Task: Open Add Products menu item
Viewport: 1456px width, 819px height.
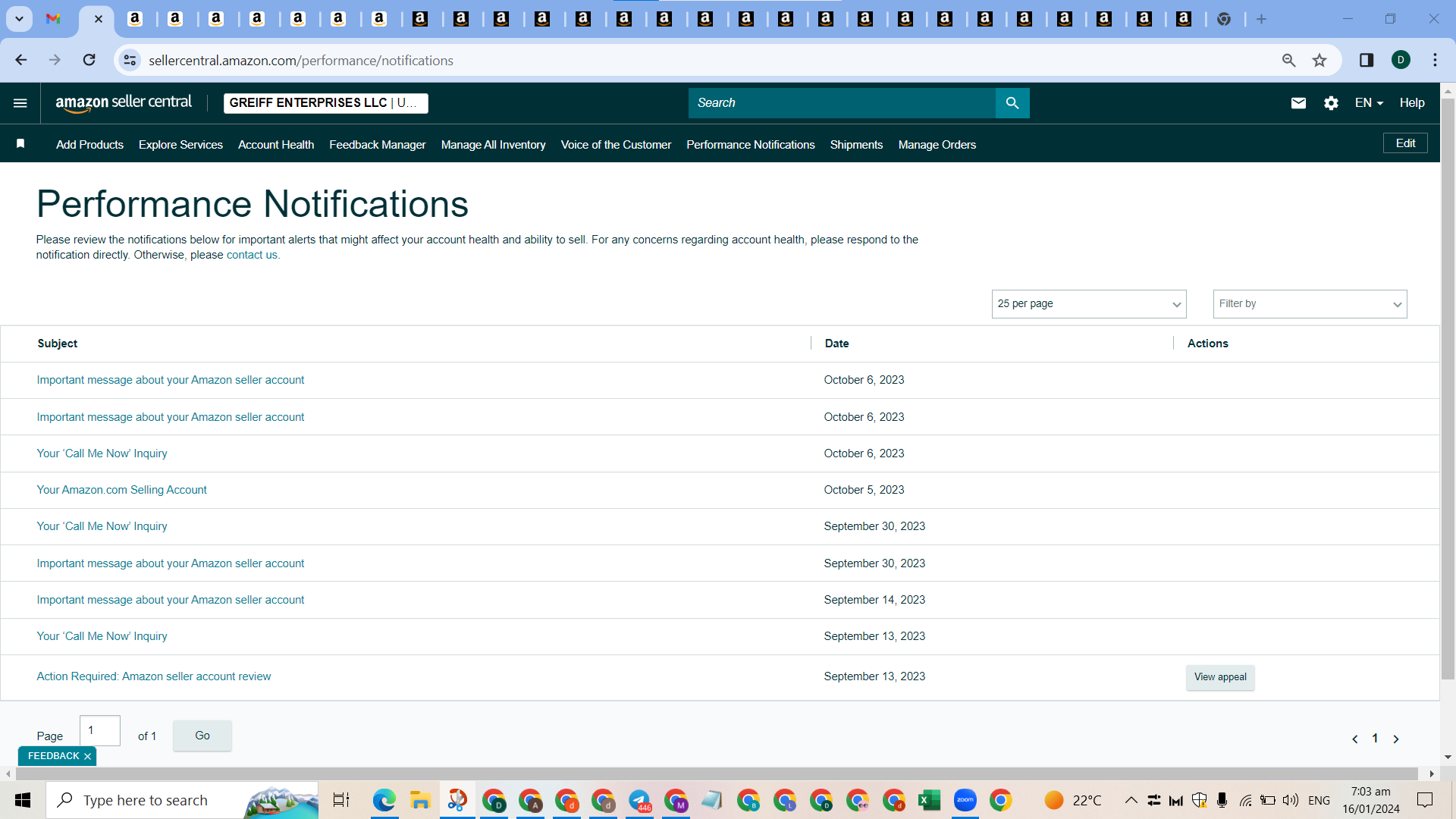Action: click(89, 145)
